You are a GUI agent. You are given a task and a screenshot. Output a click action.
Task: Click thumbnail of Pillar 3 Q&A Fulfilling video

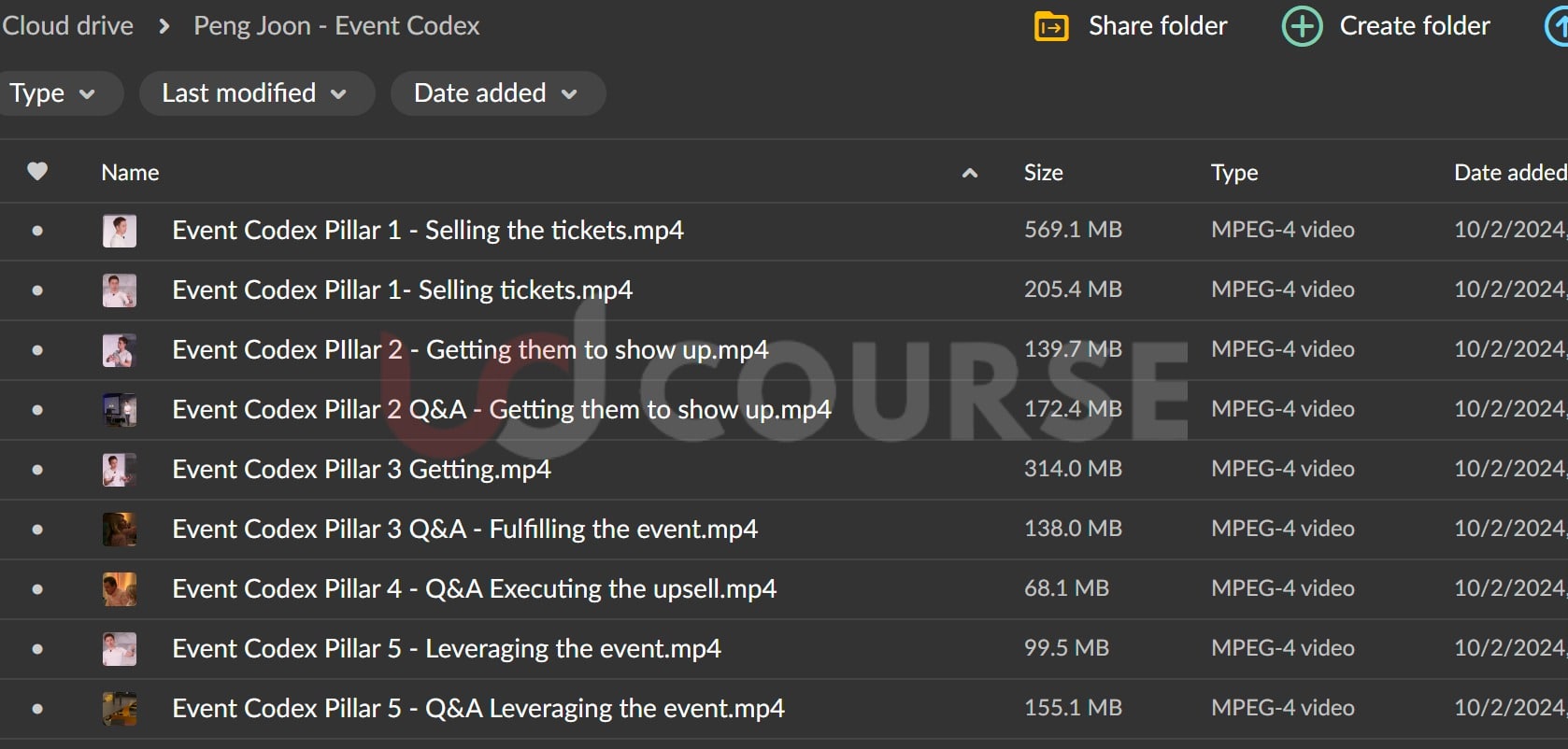(x=120, y=530)
